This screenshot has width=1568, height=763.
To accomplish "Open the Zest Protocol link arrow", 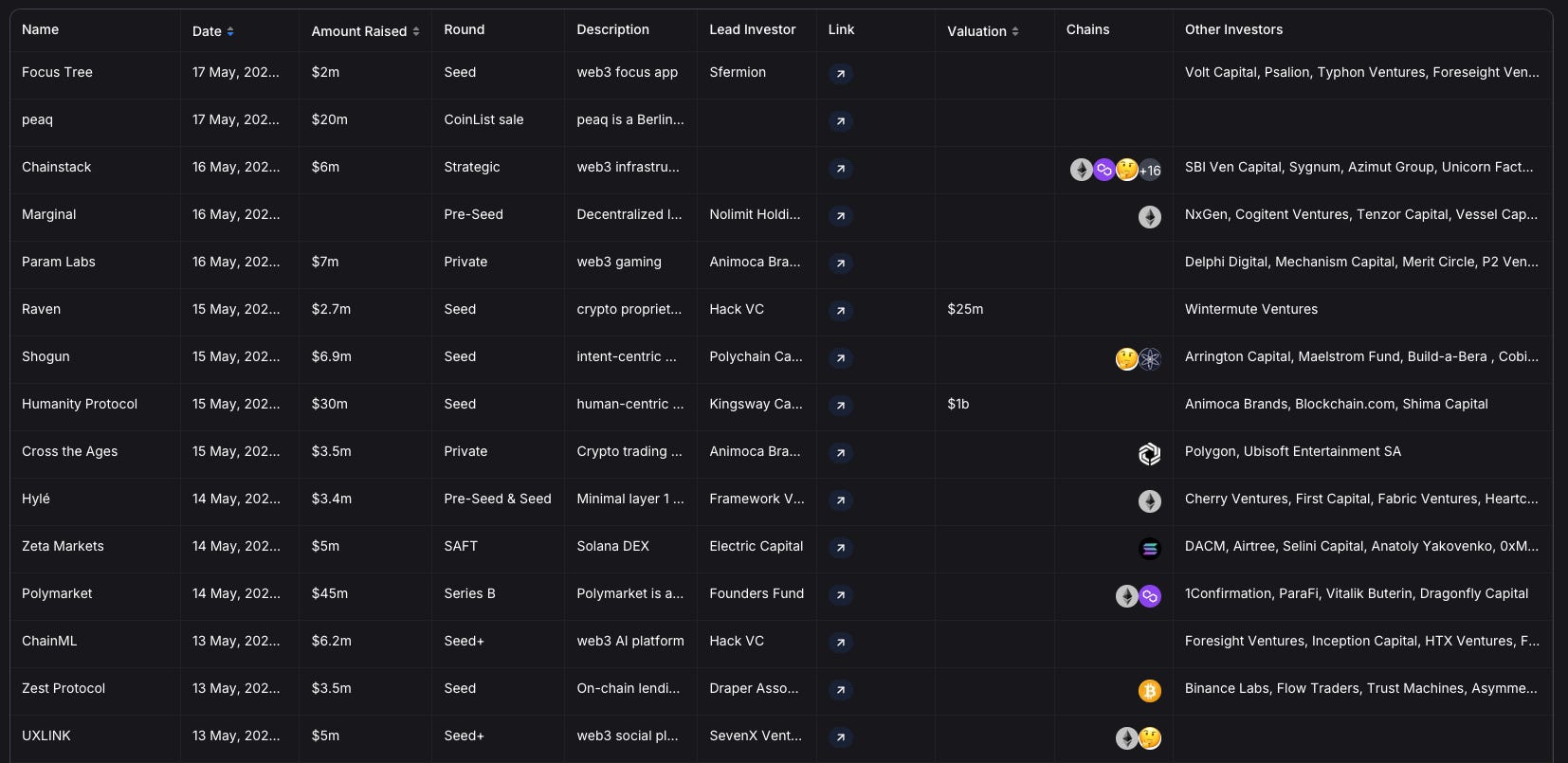I will pyautogui.click(x=841, y=690).
